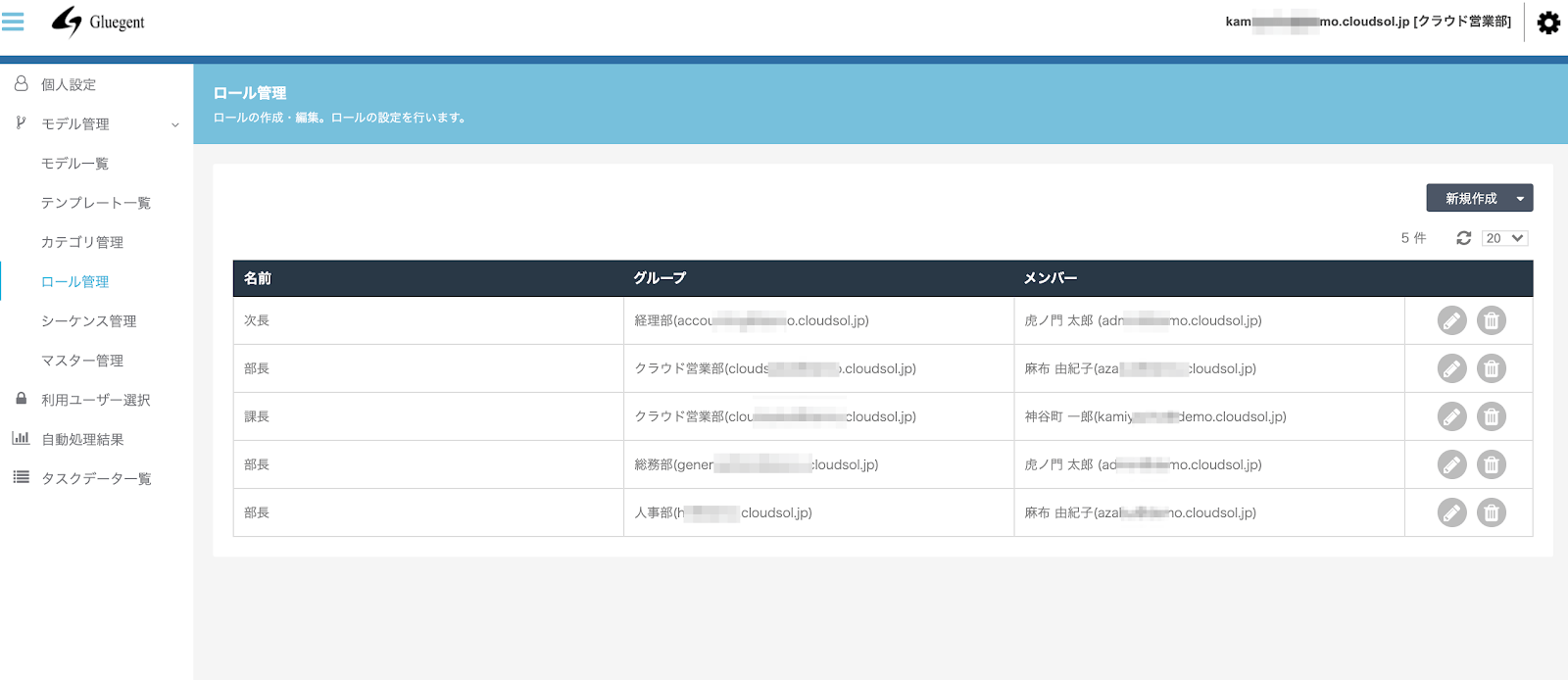Toggle the hamburger sidebar menu

(x=13, y=21)
